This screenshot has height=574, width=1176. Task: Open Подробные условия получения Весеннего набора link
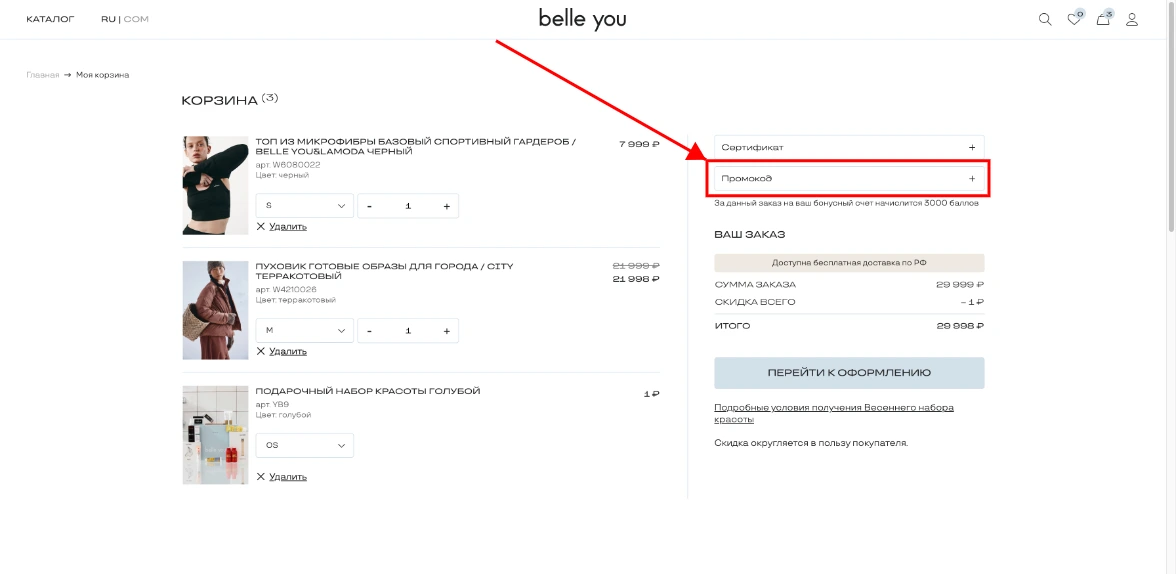point(834,413)
